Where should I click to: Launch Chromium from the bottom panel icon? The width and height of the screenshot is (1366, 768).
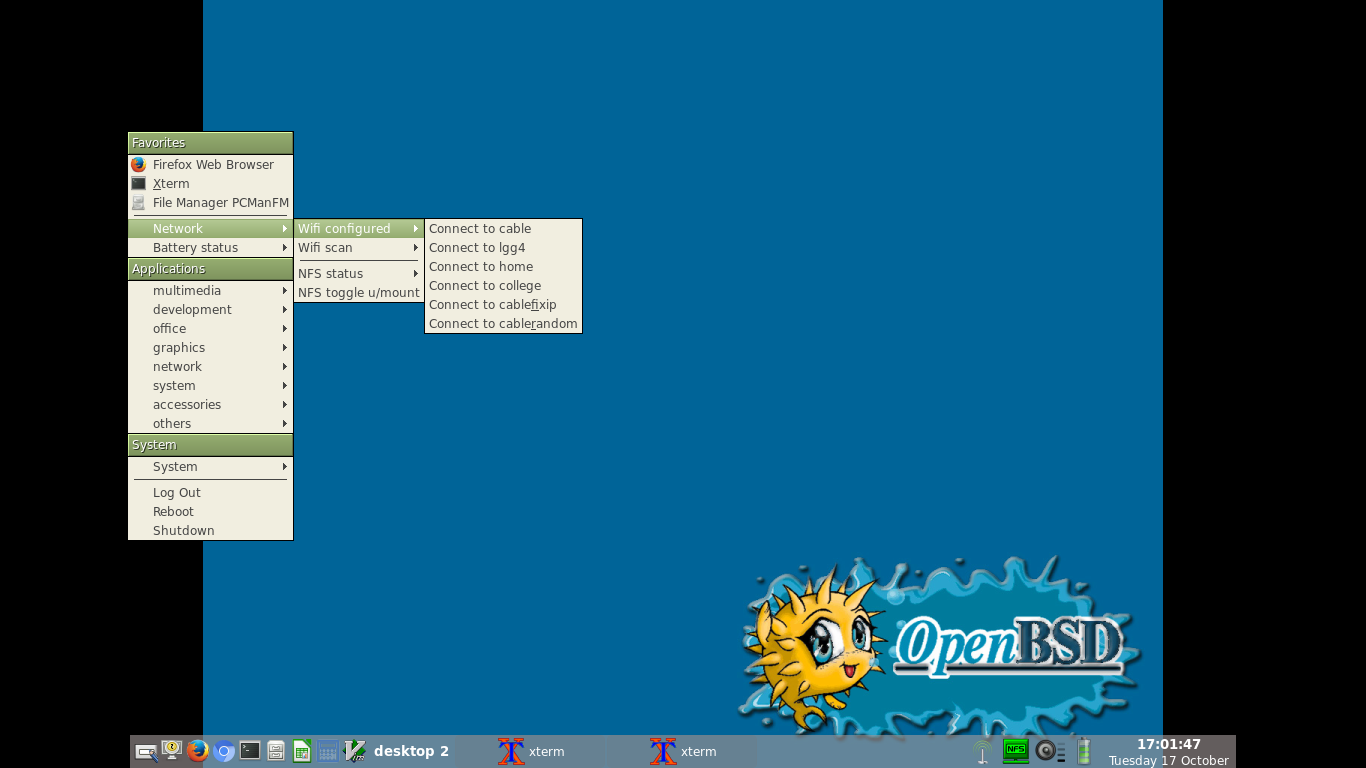224,751
